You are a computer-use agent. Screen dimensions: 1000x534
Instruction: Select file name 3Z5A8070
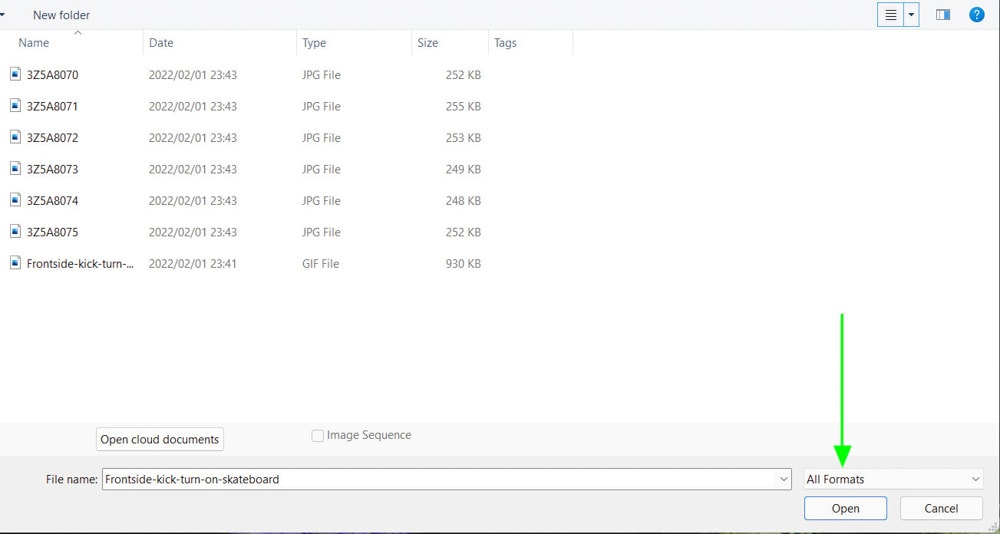click(x=52, y=75)
